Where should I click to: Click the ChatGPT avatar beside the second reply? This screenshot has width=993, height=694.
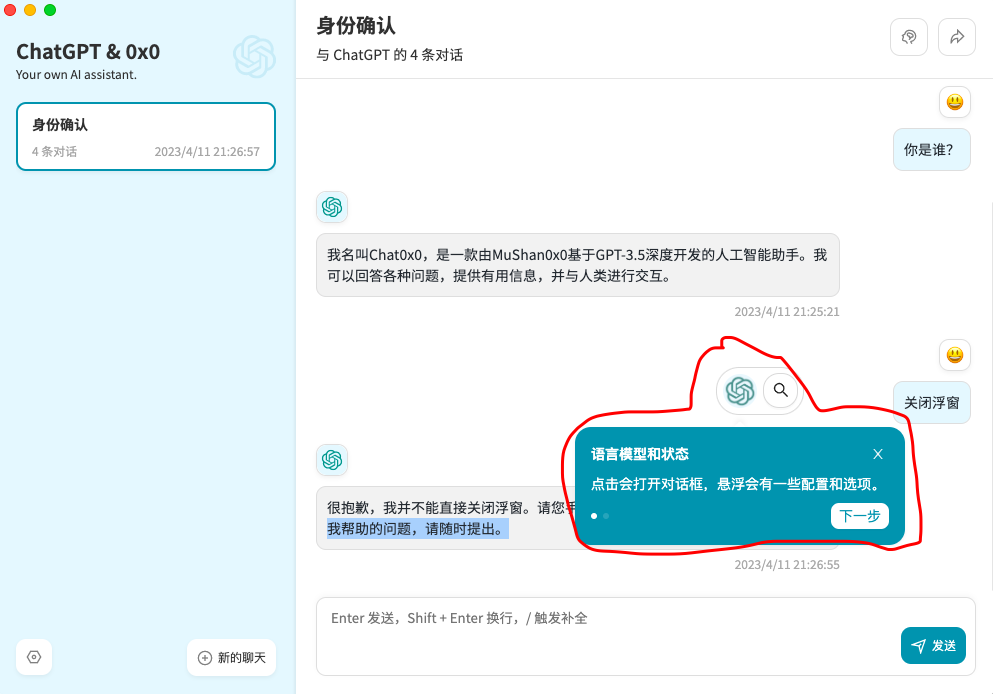click(x=332, y=460)
